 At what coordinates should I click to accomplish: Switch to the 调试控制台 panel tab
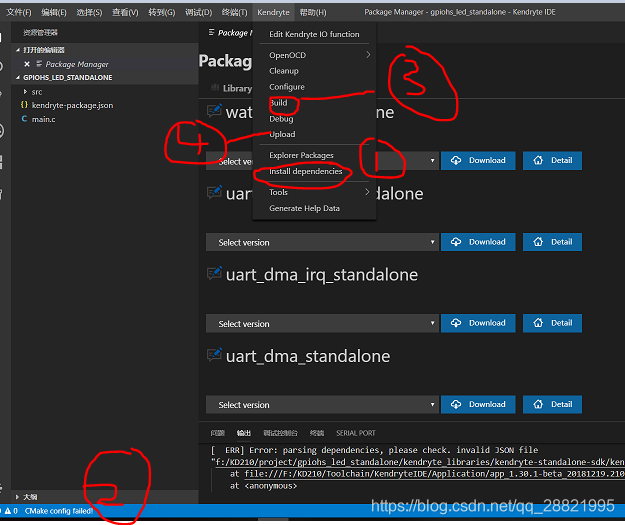280,433
